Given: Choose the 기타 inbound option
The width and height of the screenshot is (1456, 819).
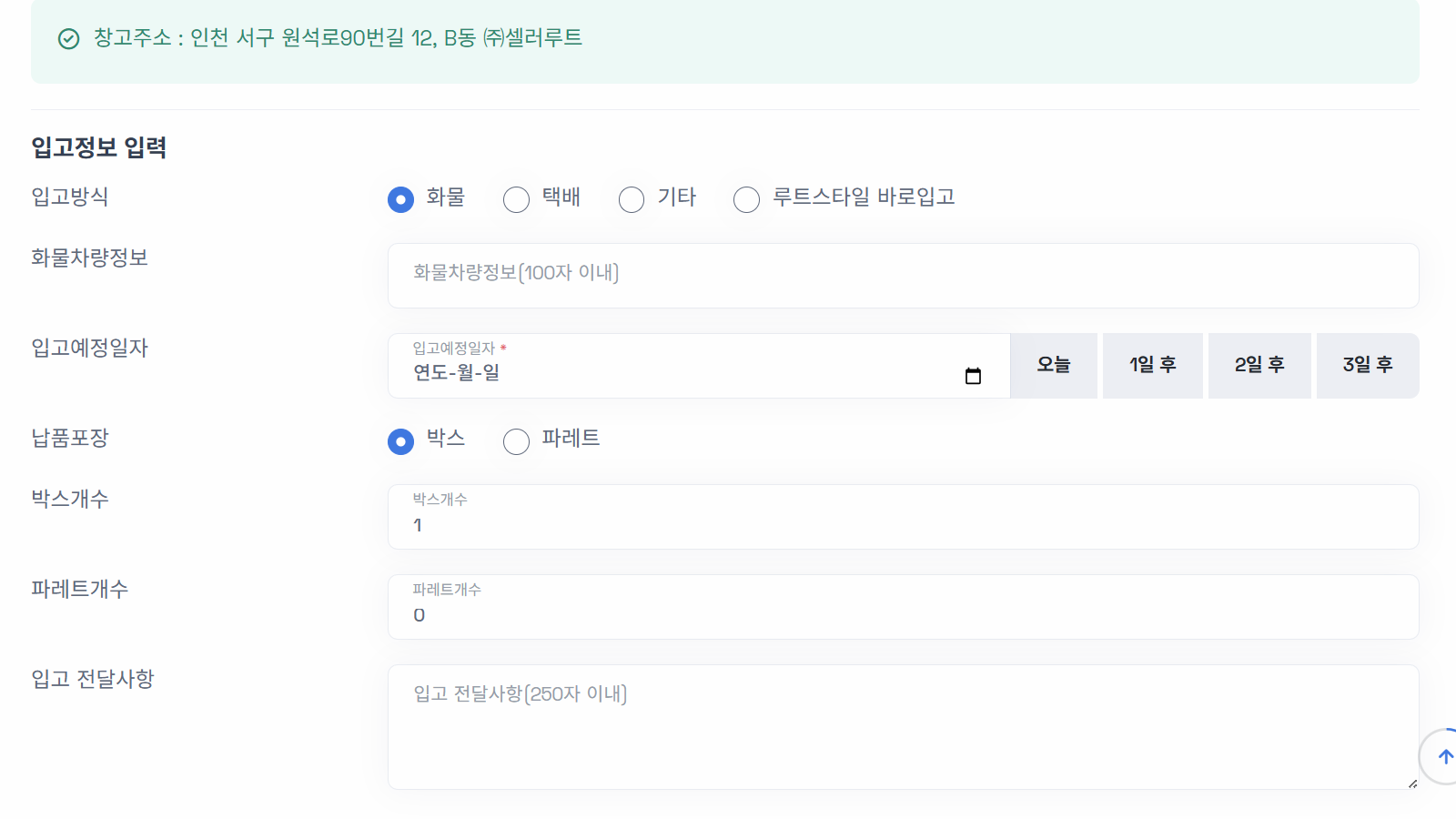Looking at the screenshot, I should click(632, 198).
